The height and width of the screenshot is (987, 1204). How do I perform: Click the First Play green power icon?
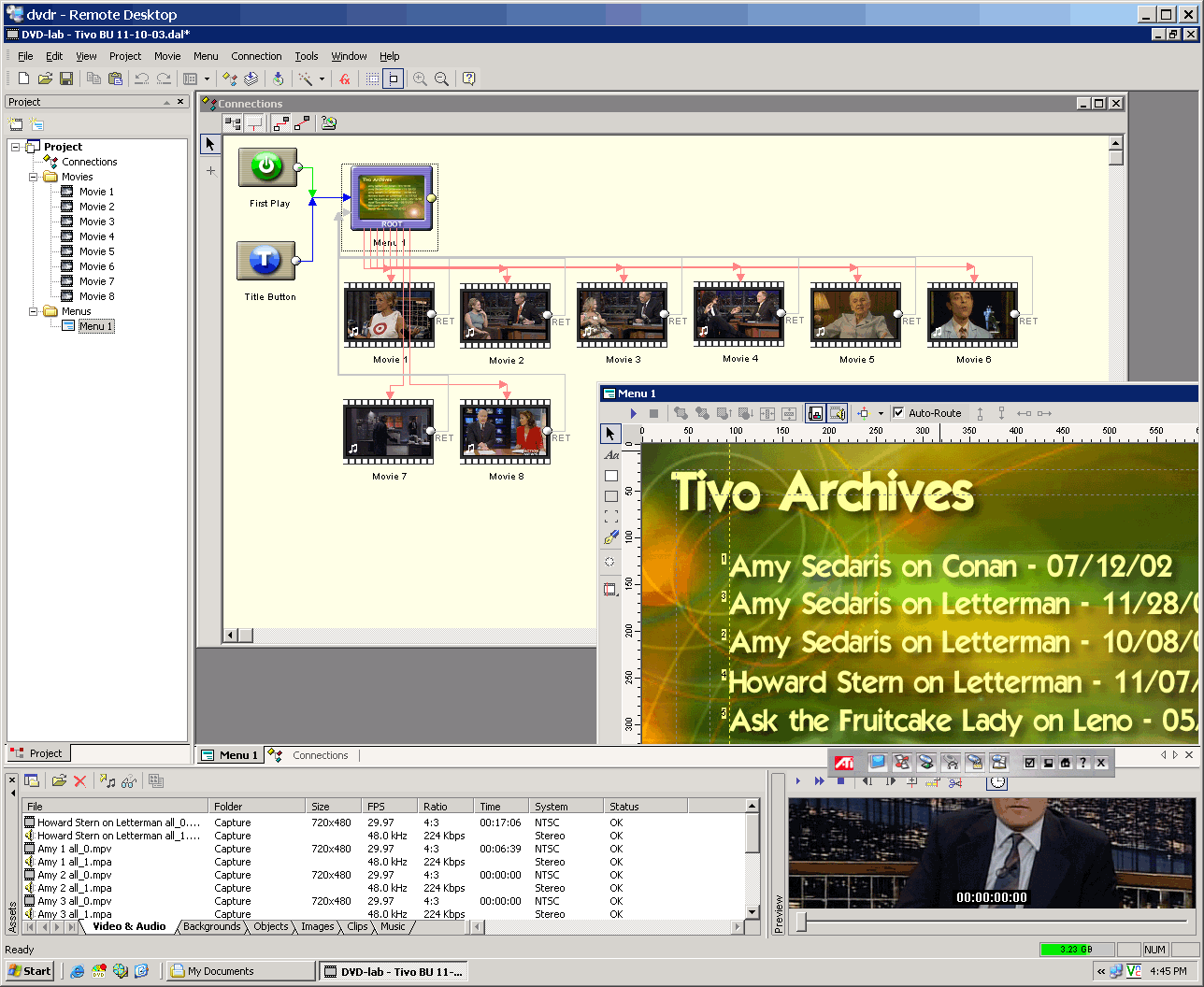click(267, 167)
